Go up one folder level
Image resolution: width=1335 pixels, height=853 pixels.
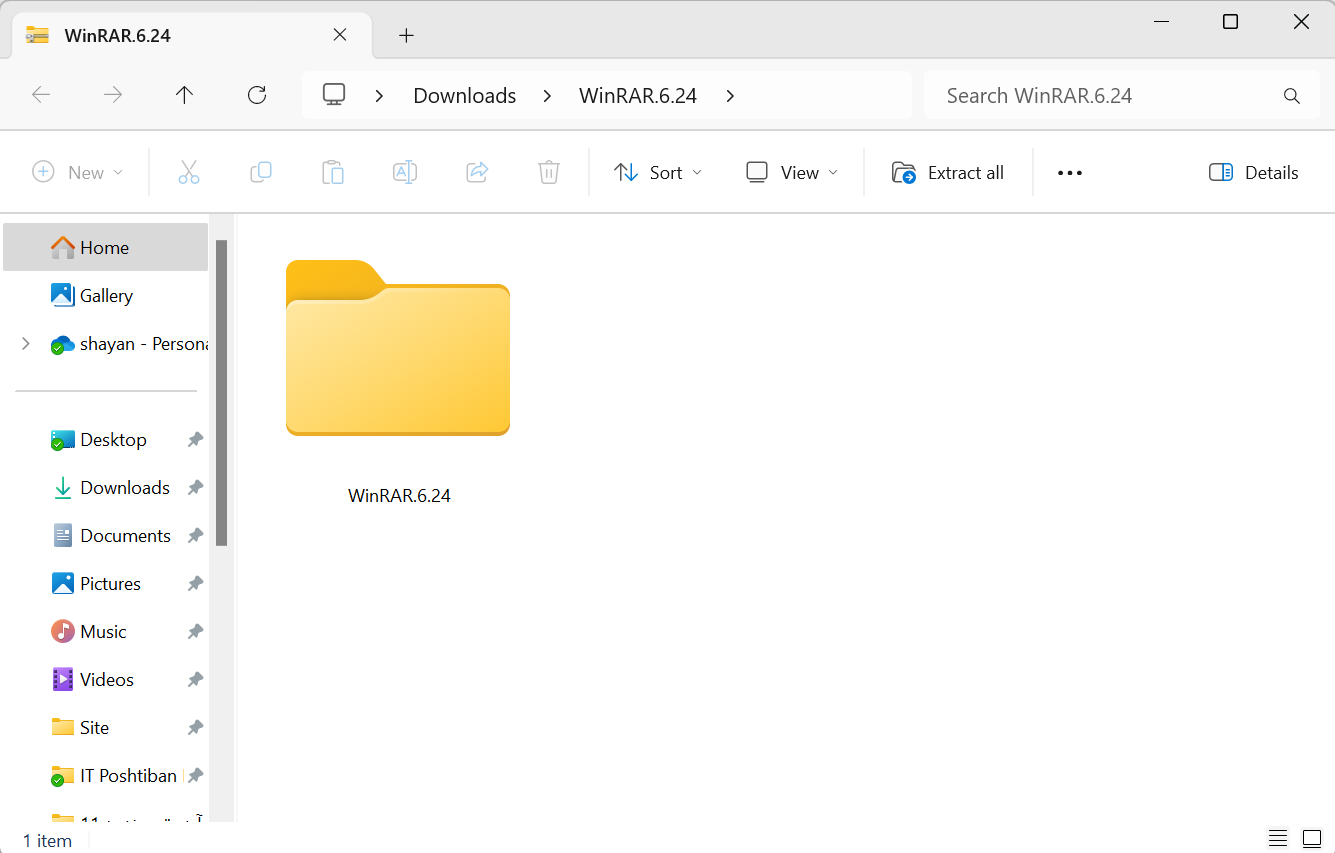(184, 95)
